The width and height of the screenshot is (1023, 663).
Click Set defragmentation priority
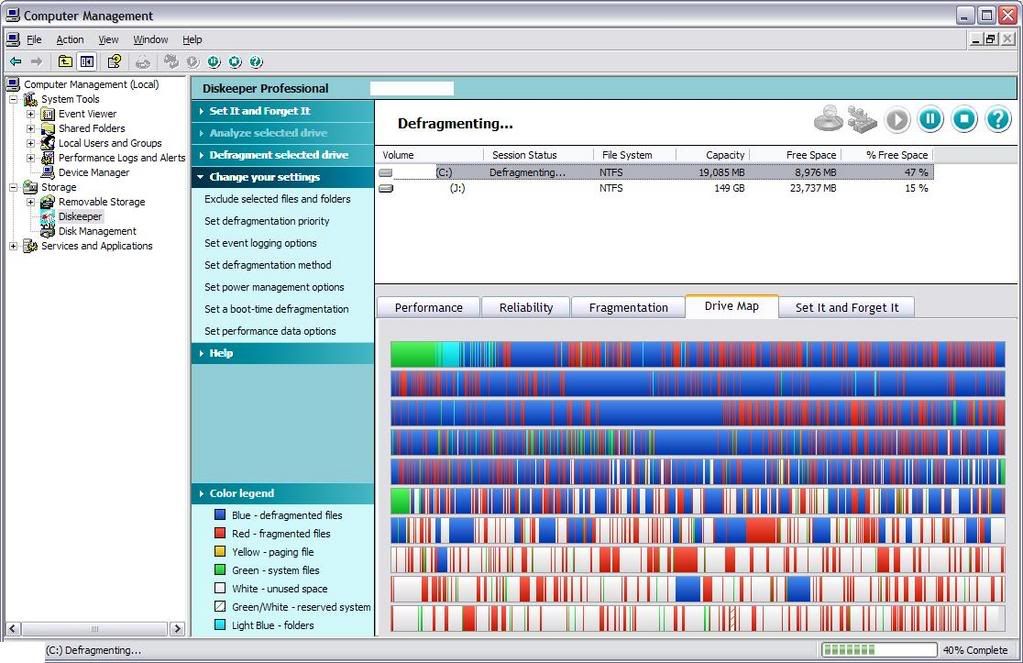coord(267,221)
